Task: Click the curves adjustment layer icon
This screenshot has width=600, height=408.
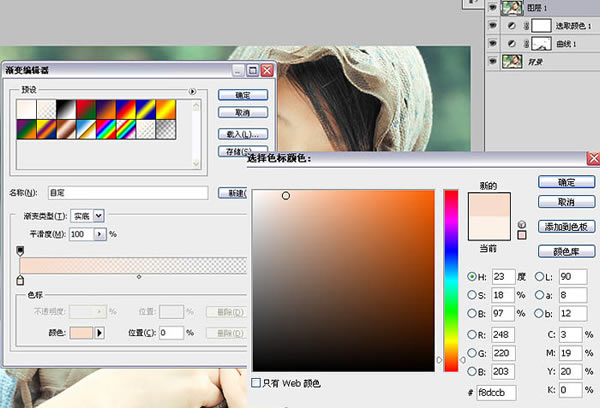Action: pos(512,44)
